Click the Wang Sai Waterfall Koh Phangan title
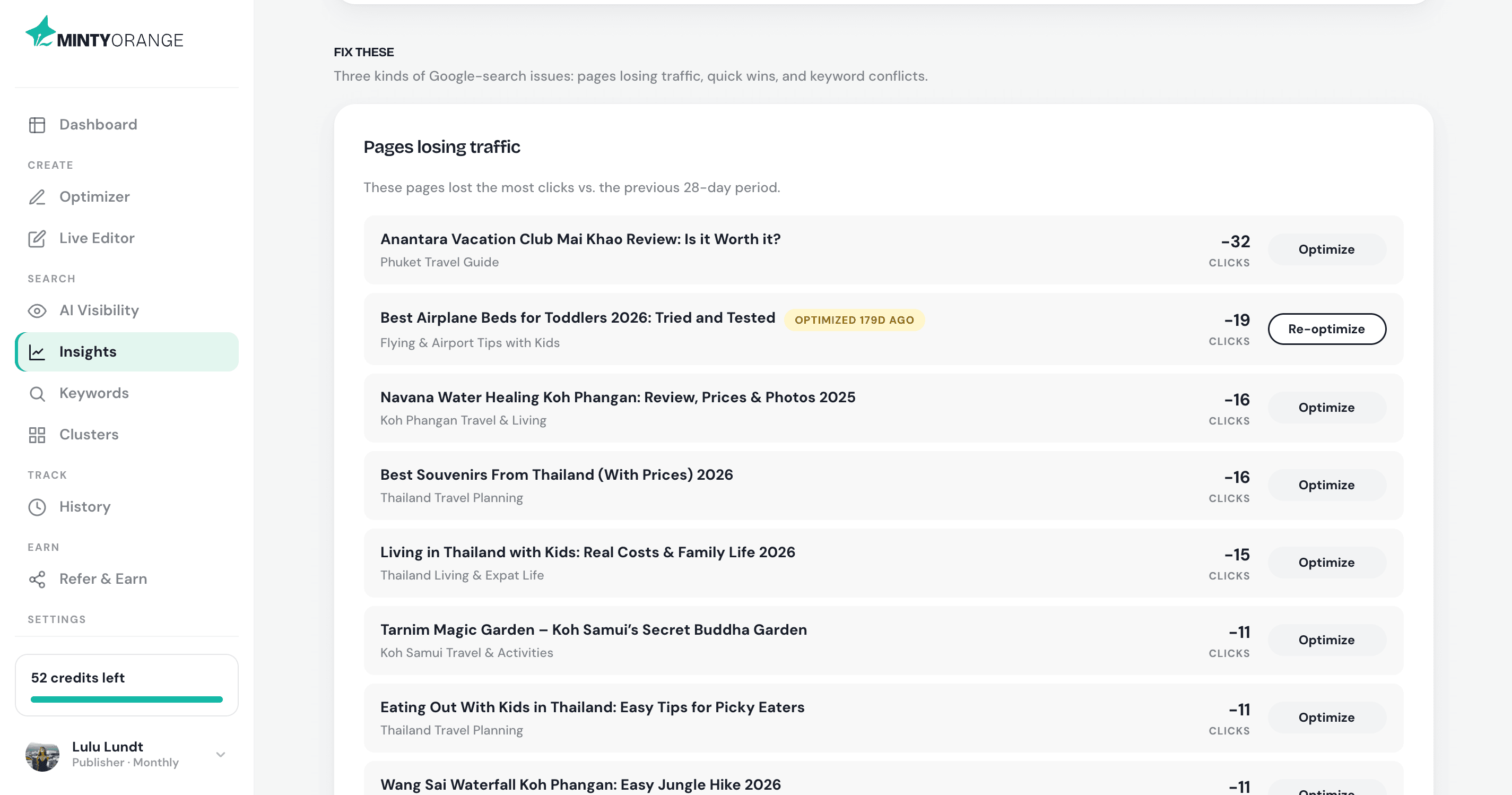Viewport: 1512px width, 795px height. pos(580,784)
